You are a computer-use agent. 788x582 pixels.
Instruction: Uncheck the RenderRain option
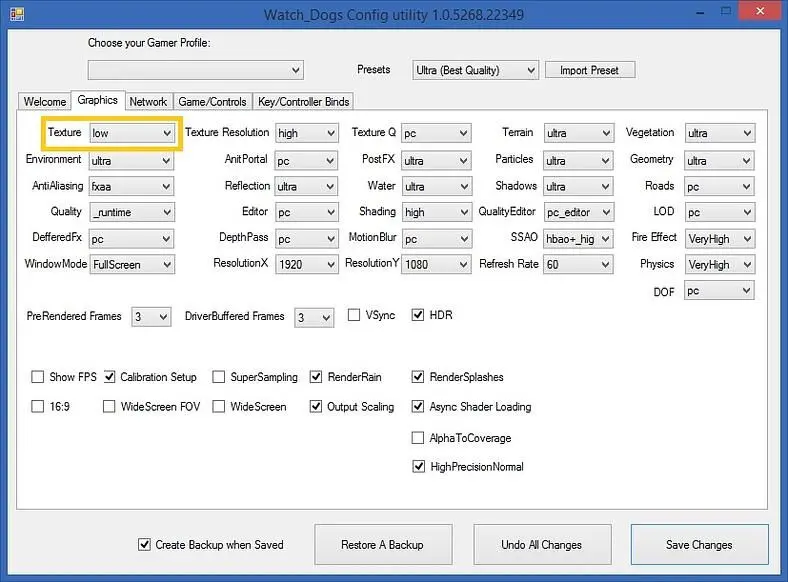coord(316,377)
